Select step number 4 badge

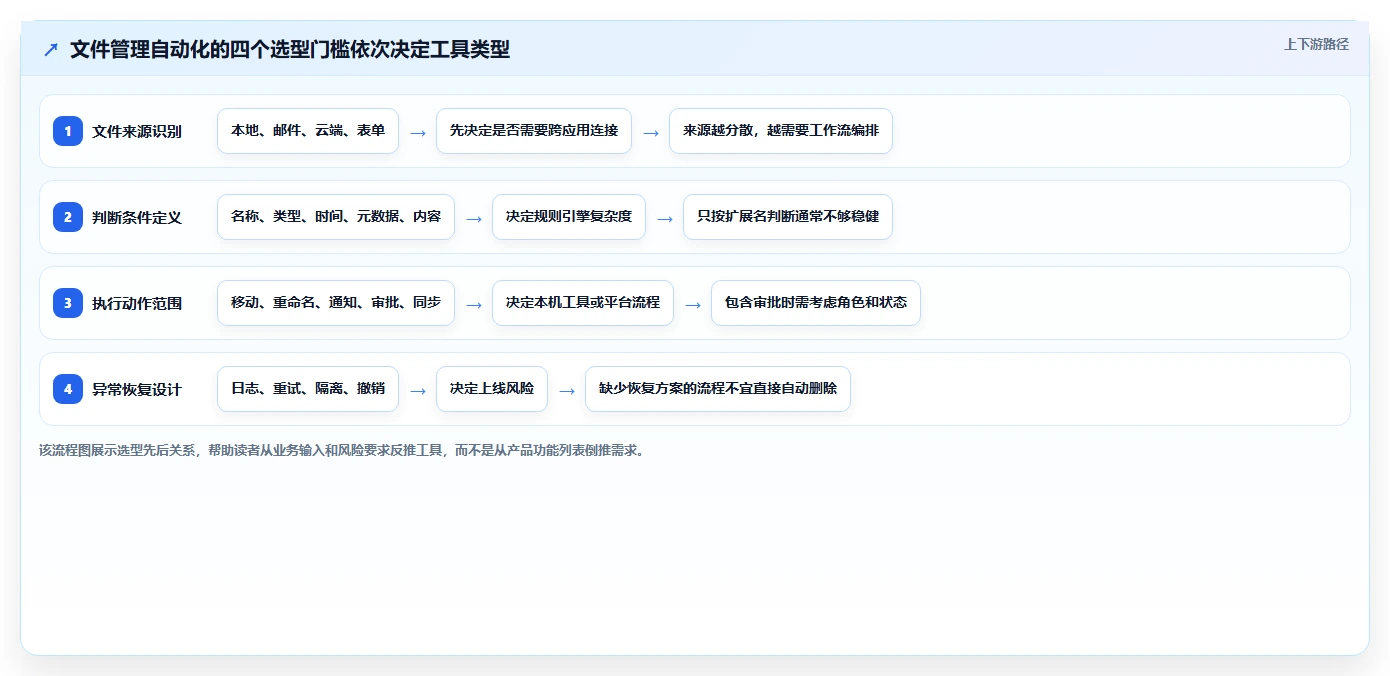tap(68, 389)
